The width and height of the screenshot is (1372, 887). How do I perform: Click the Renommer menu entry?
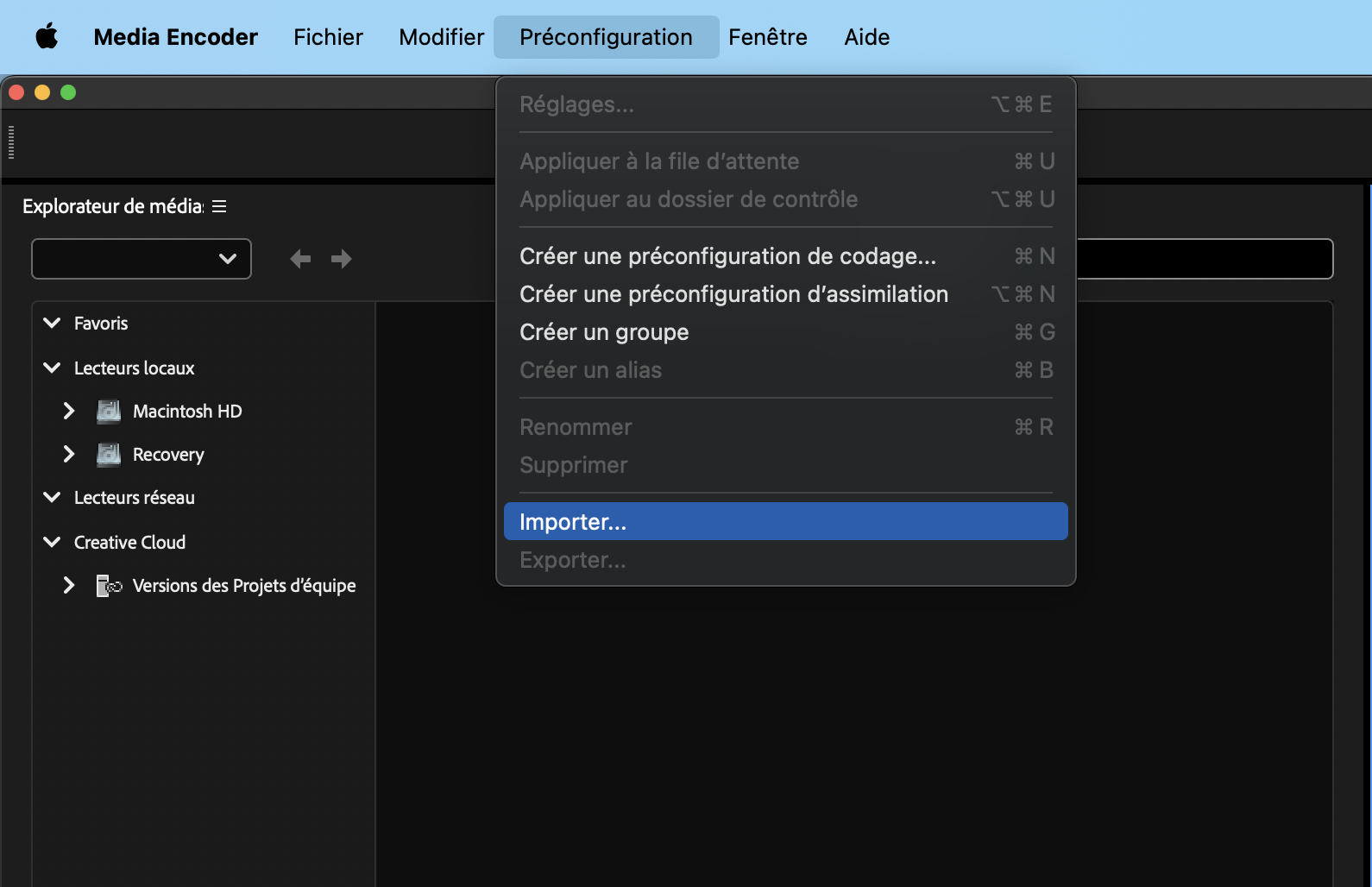point(785,427)
